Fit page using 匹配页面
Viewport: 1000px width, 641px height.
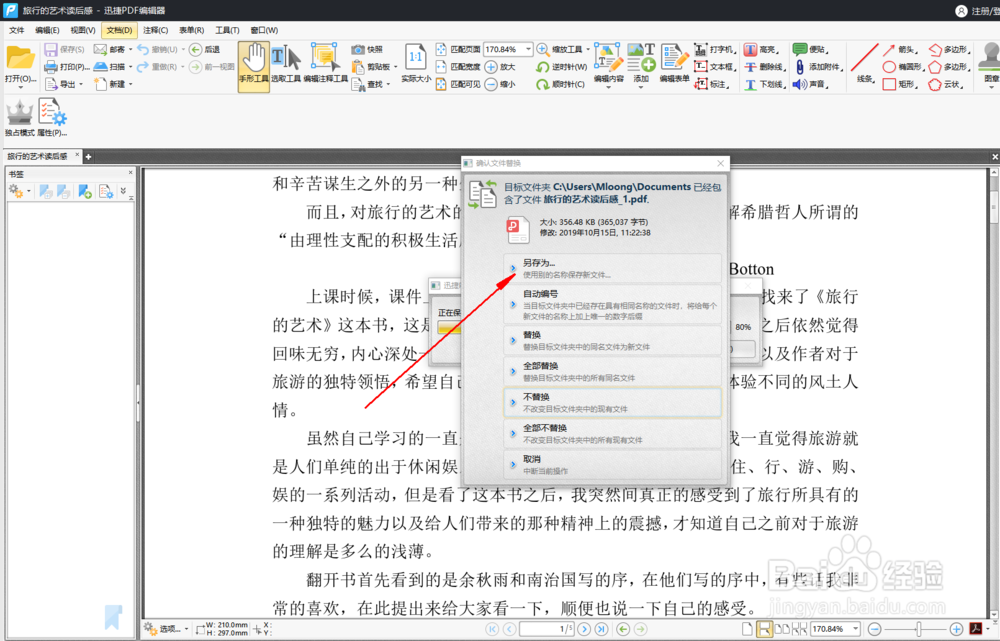[458, 50]
